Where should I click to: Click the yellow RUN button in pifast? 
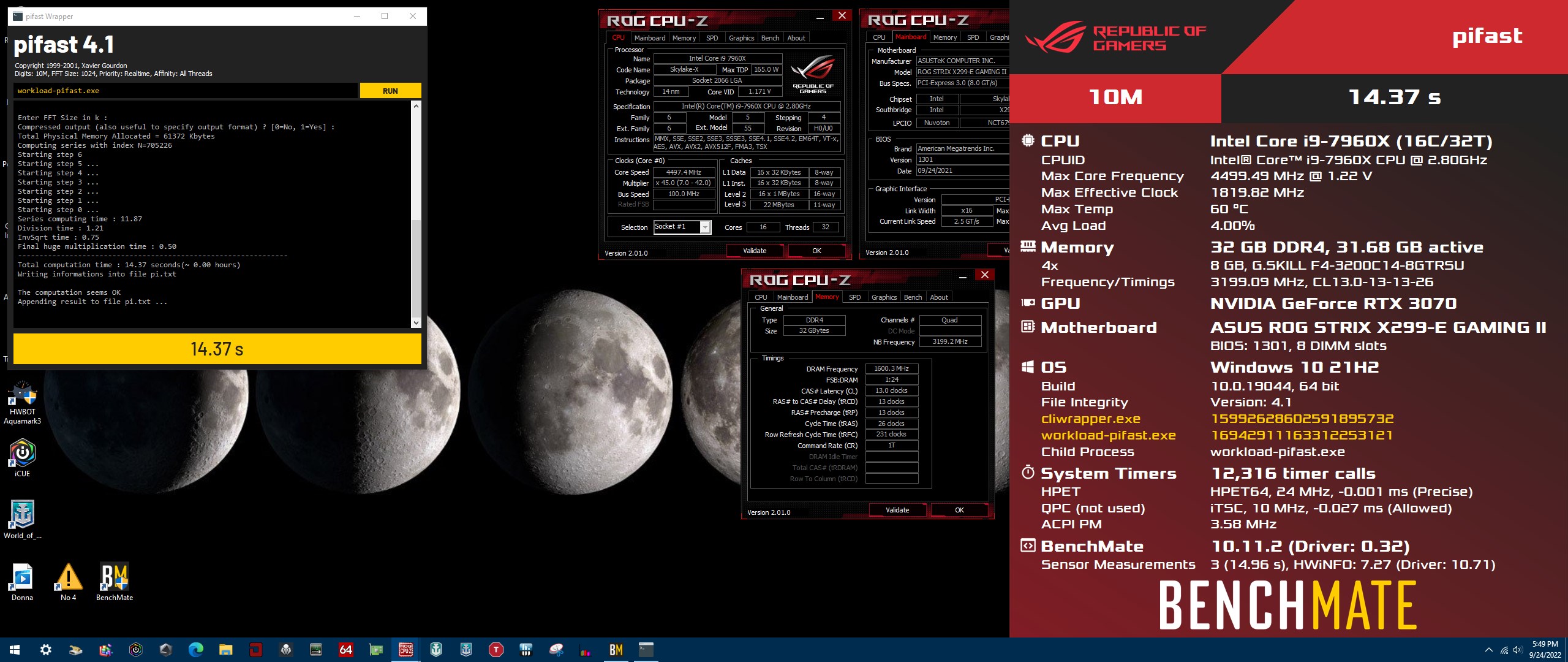[390, 91]
